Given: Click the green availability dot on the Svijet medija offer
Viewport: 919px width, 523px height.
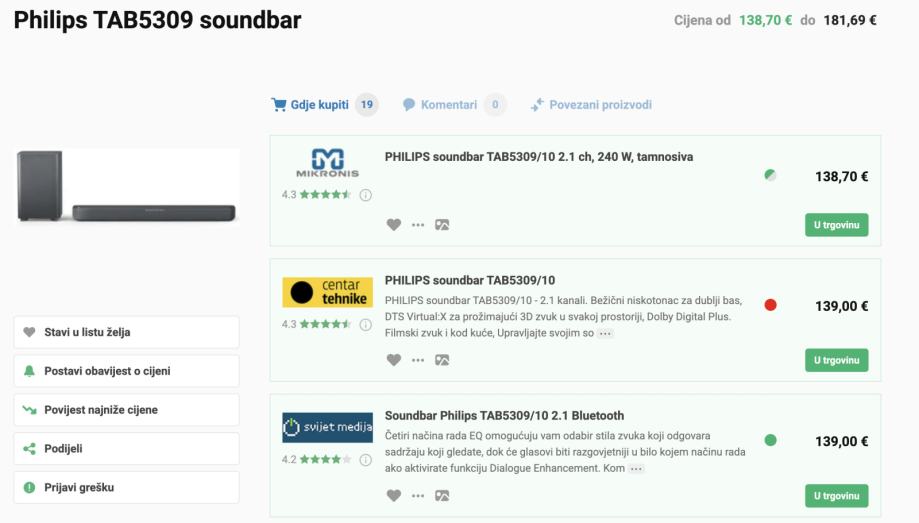Looking at the screenshot, I should [x=770, y=440].
